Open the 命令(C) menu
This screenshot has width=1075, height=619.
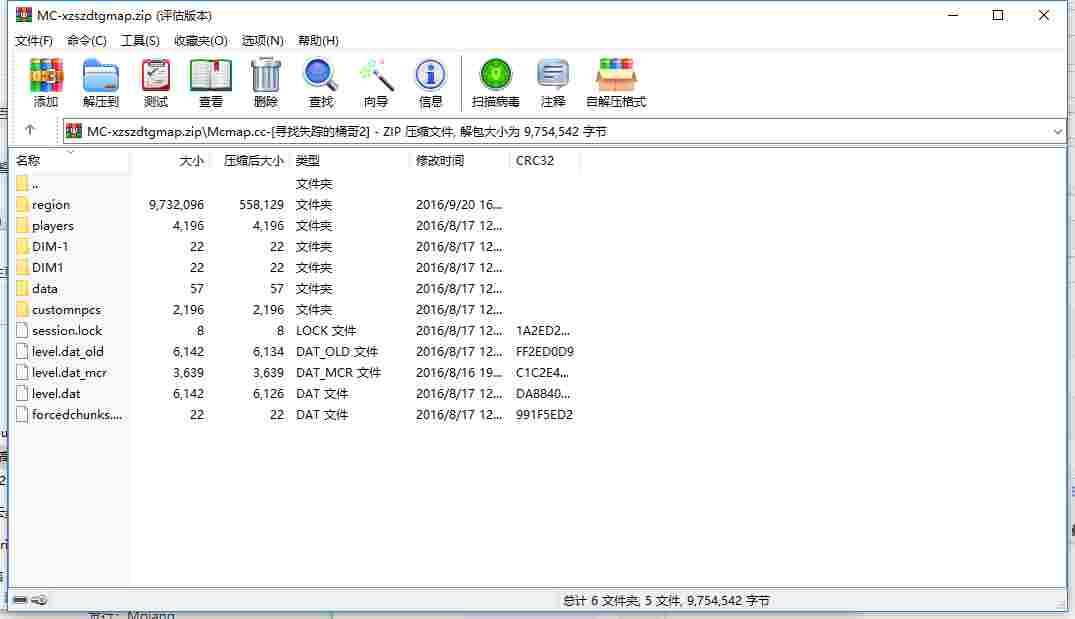[86, 40]
